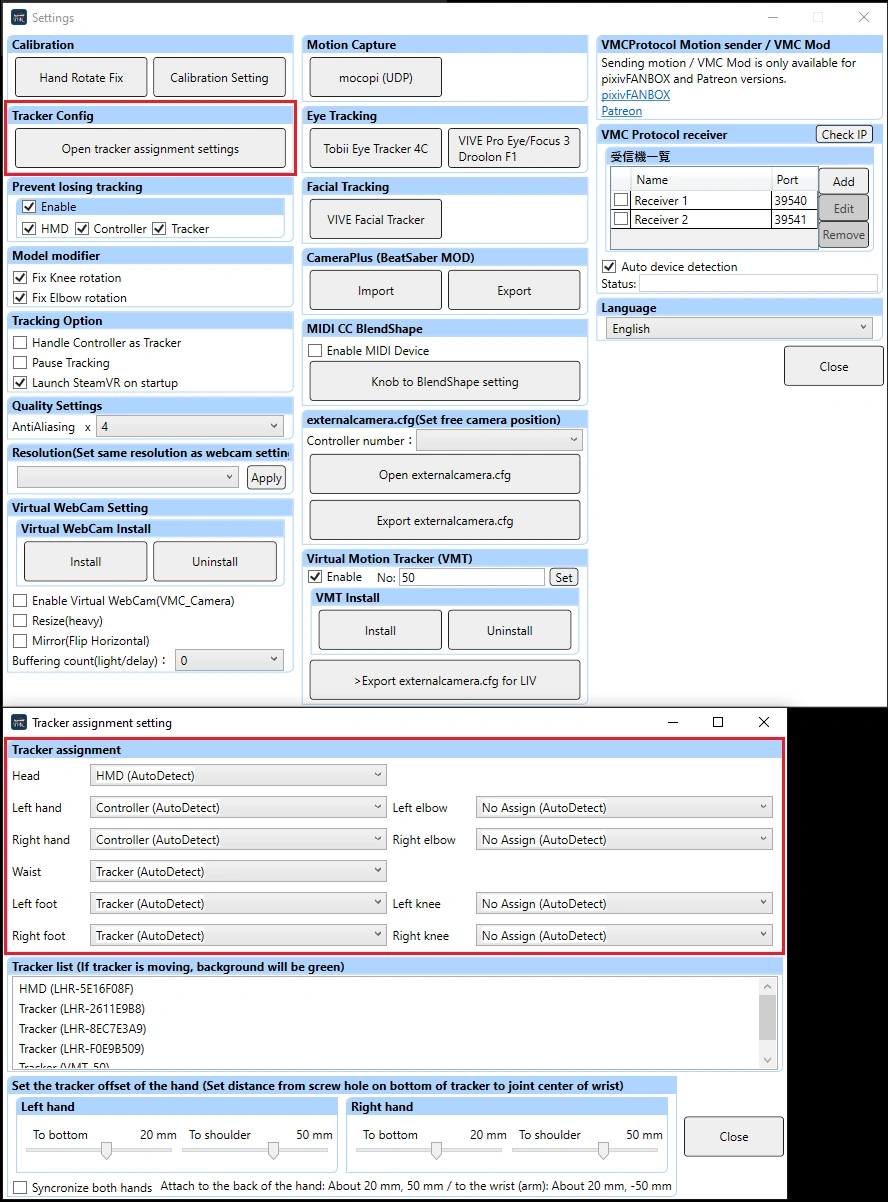The height and width of the screenshot is (1202, 888).
Task: Click the app icon in Tracker assignment title bar
Action: pyautogui.click(x=19, y=722)
